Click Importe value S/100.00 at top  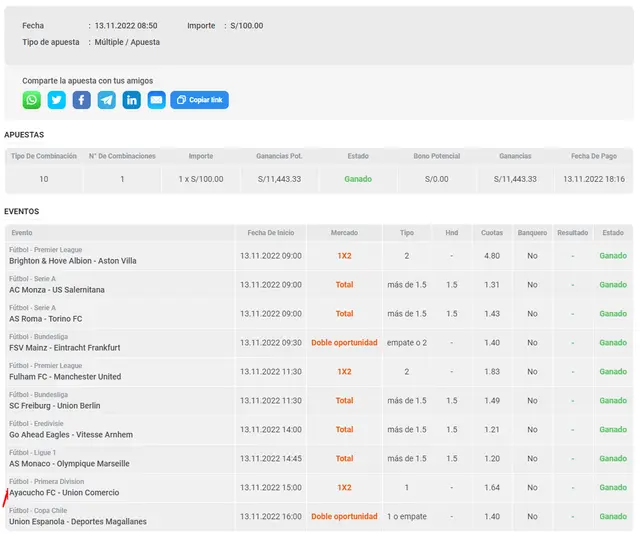click(247, 26)
